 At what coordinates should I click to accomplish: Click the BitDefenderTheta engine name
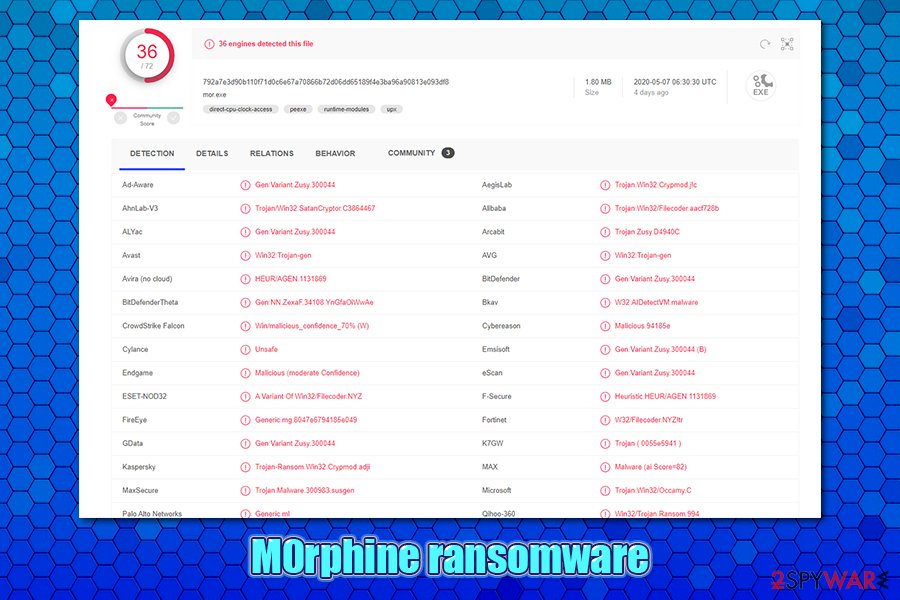[150, 303]
